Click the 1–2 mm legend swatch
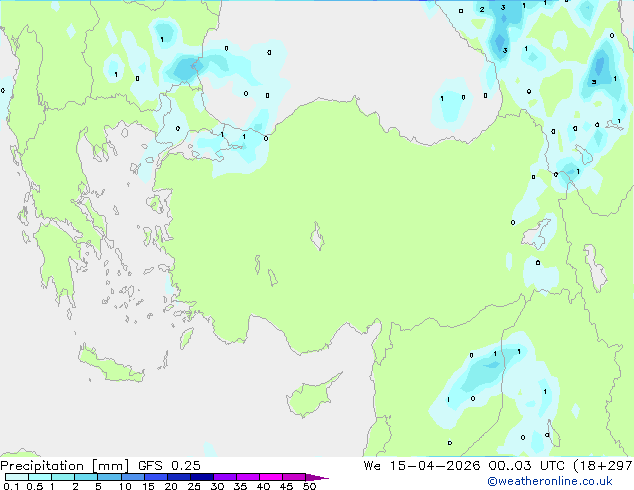 pyautogui.click(x=63, y=477)
